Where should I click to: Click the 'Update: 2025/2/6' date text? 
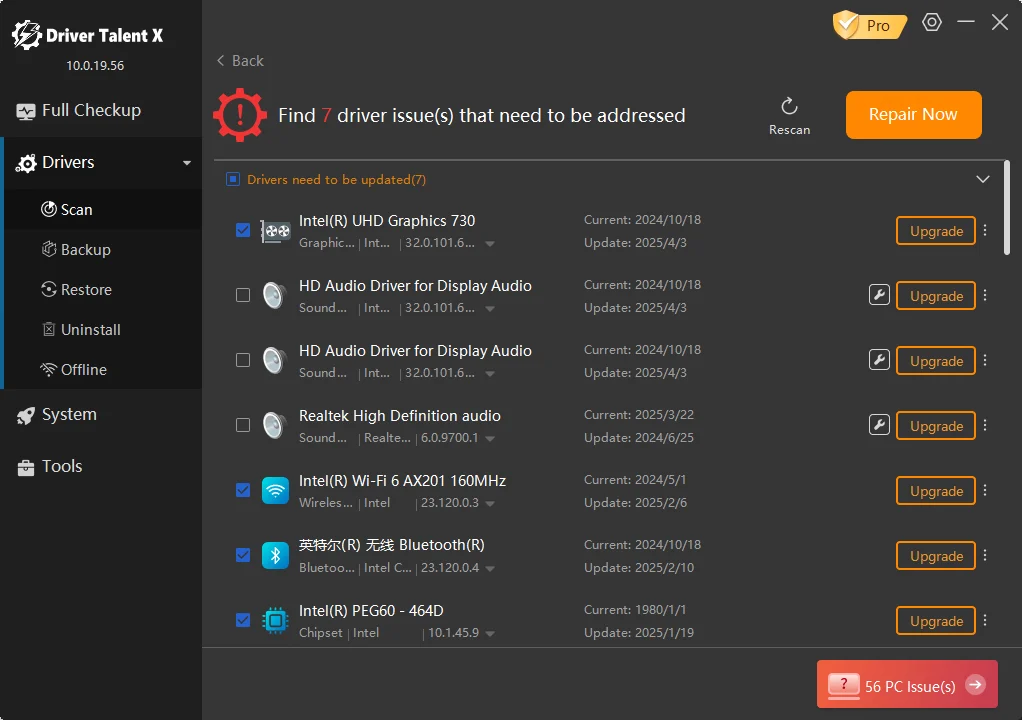(635, 502)
